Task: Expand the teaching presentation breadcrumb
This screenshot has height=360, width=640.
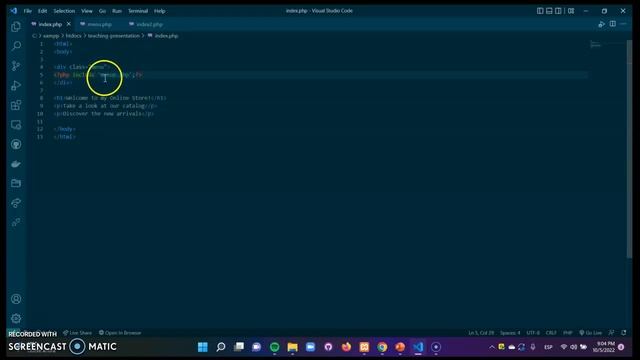Action: coord(113,36)
